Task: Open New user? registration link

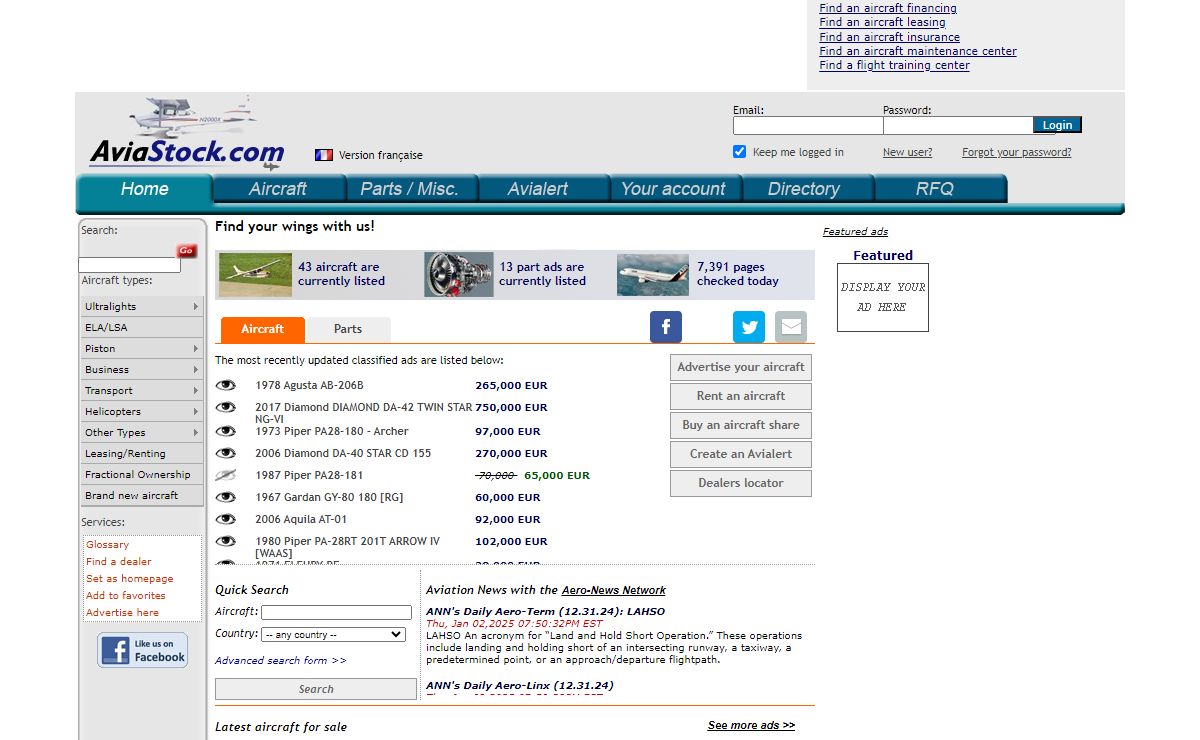Action: click(x=907, y=153)
